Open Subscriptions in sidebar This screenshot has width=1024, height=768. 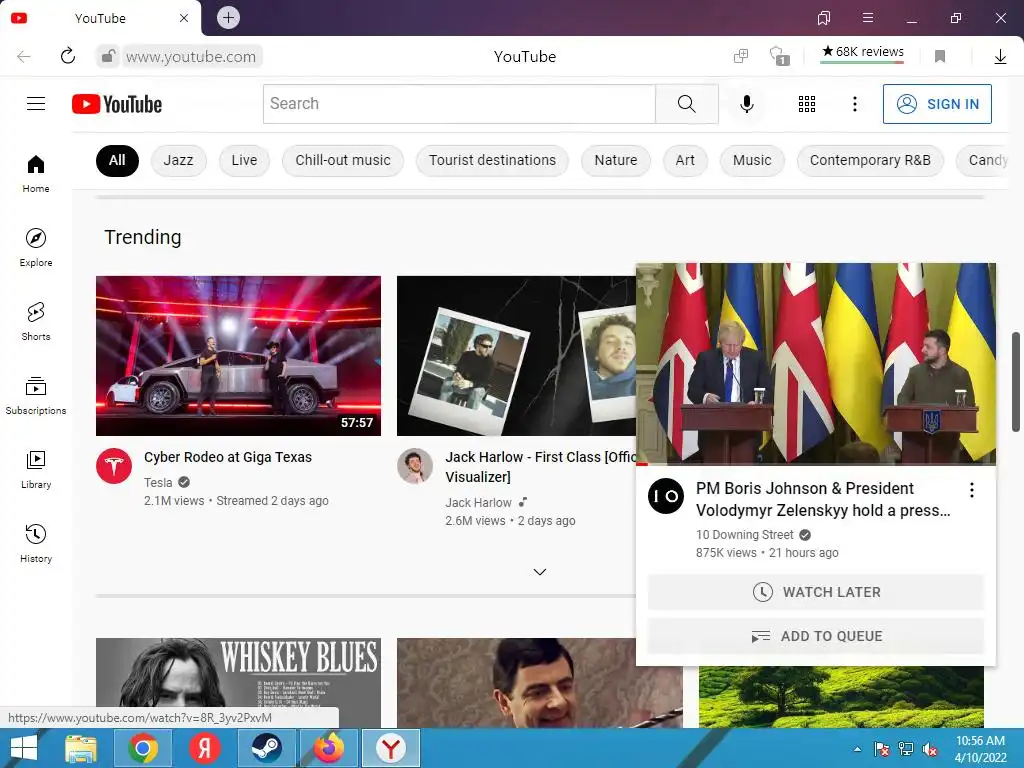36,396
